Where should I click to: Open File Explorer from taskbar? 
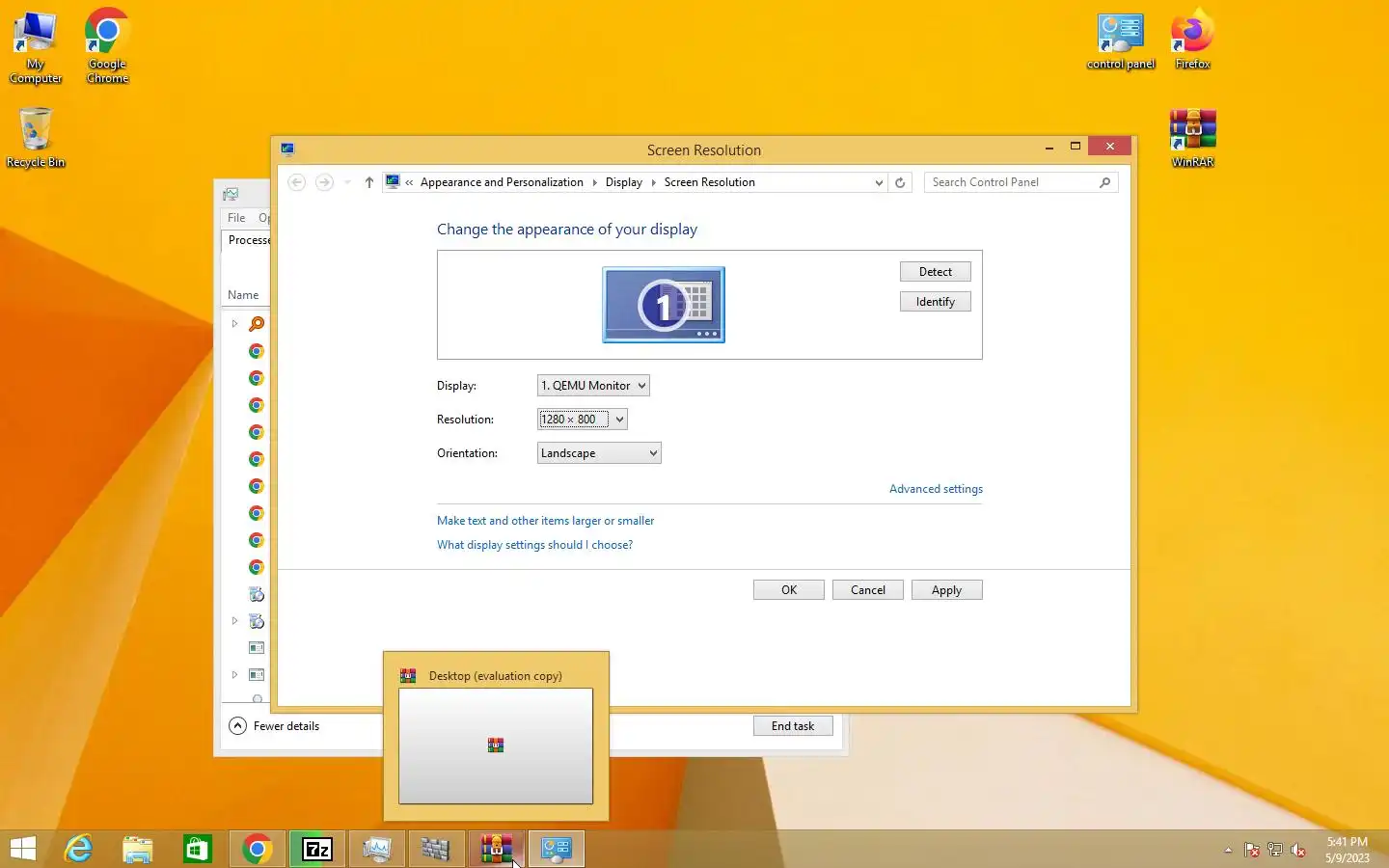138,849
